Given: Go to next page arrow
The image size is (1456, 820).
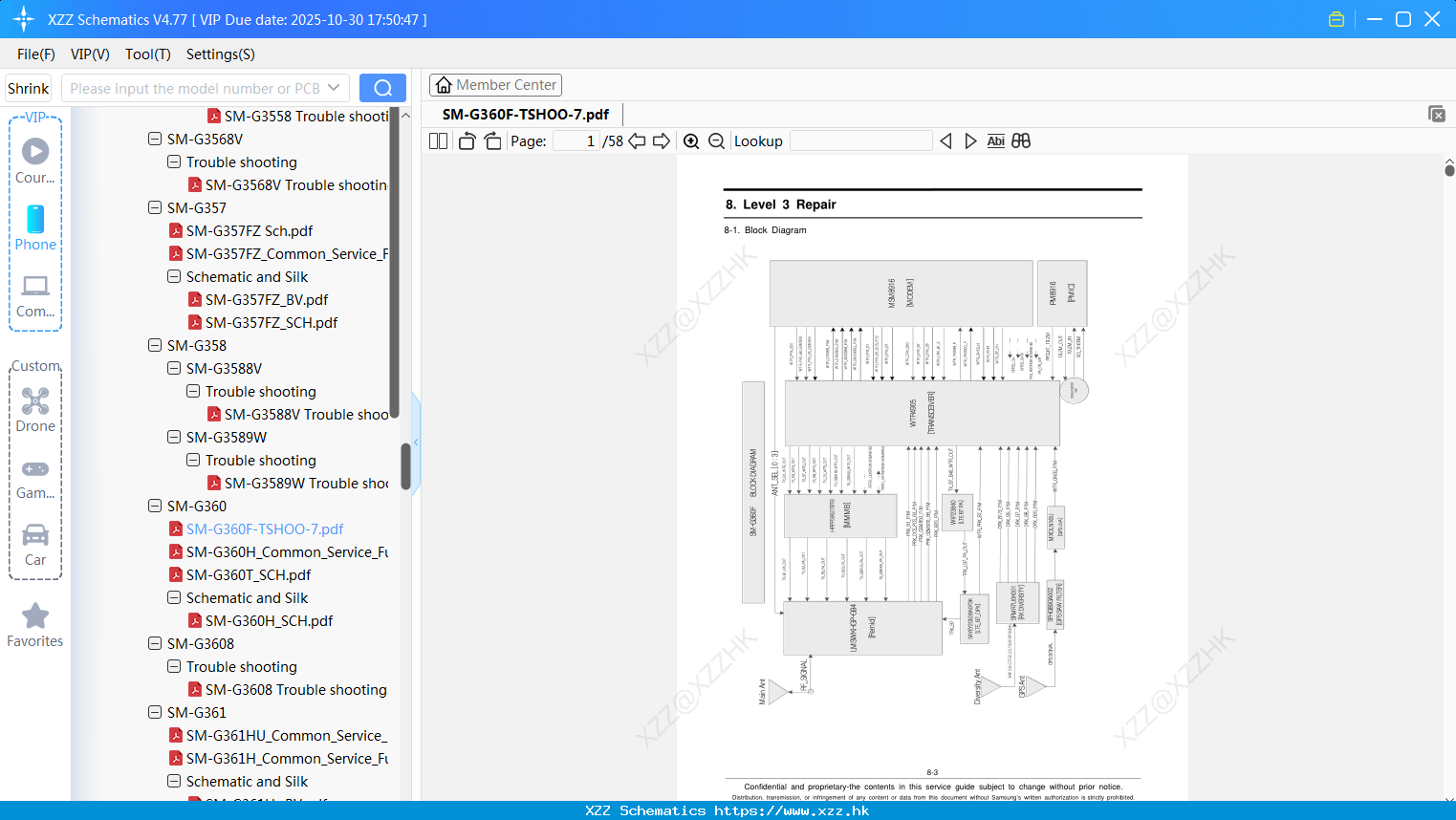Looking at the screenshot, I should pyautogui.click(x=662, y=141).
